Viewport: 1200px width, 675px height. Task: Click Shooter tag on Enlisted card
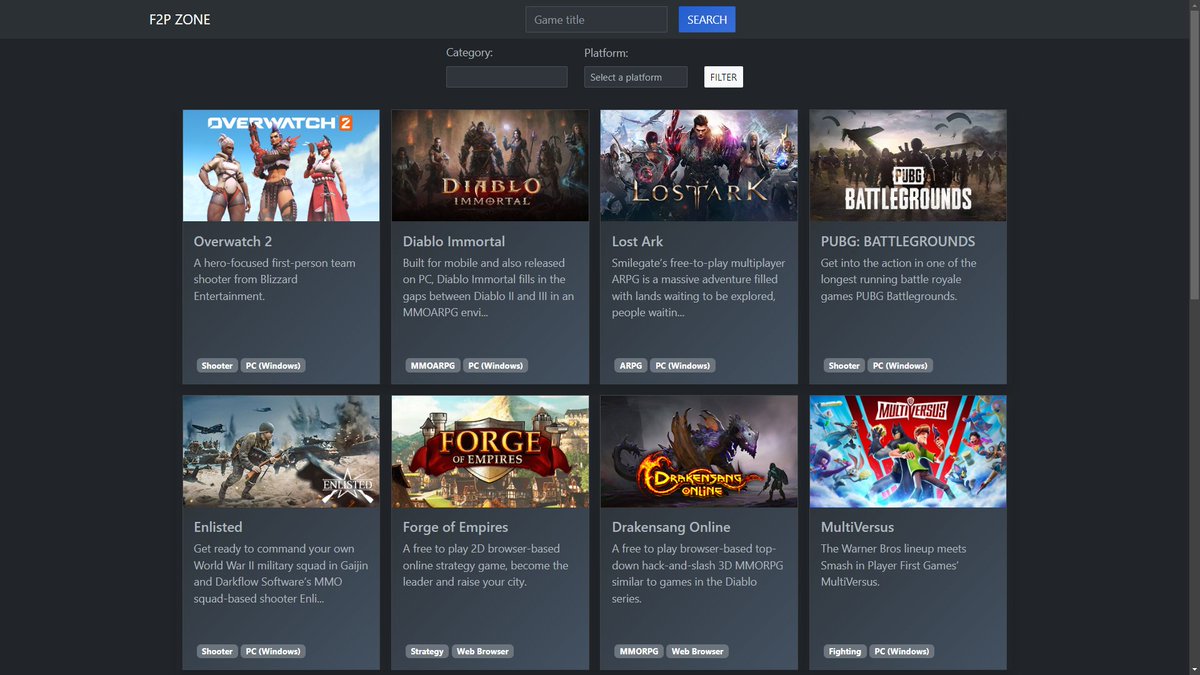point(217,651)
